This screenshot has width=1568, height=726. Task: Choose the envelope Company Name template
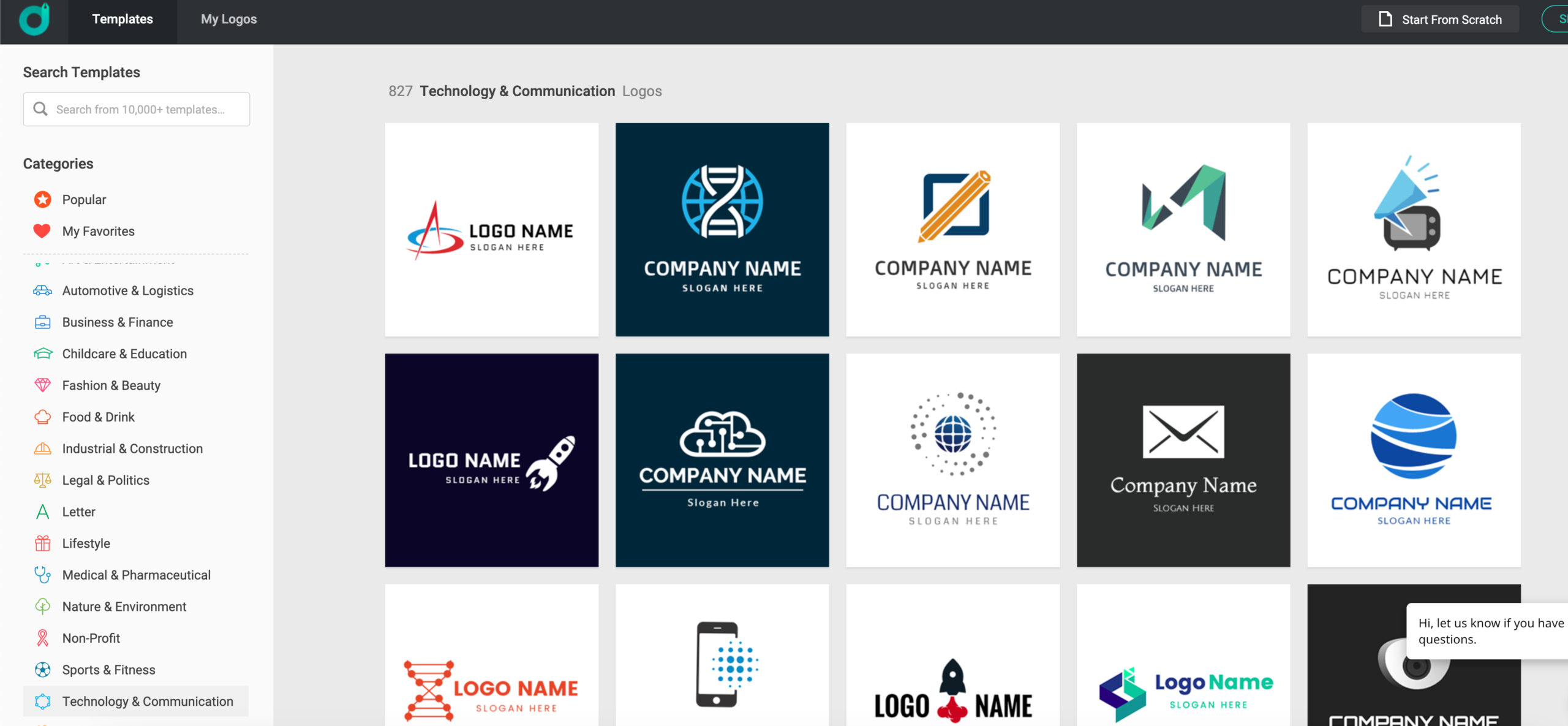click(x=1183, y=460)
